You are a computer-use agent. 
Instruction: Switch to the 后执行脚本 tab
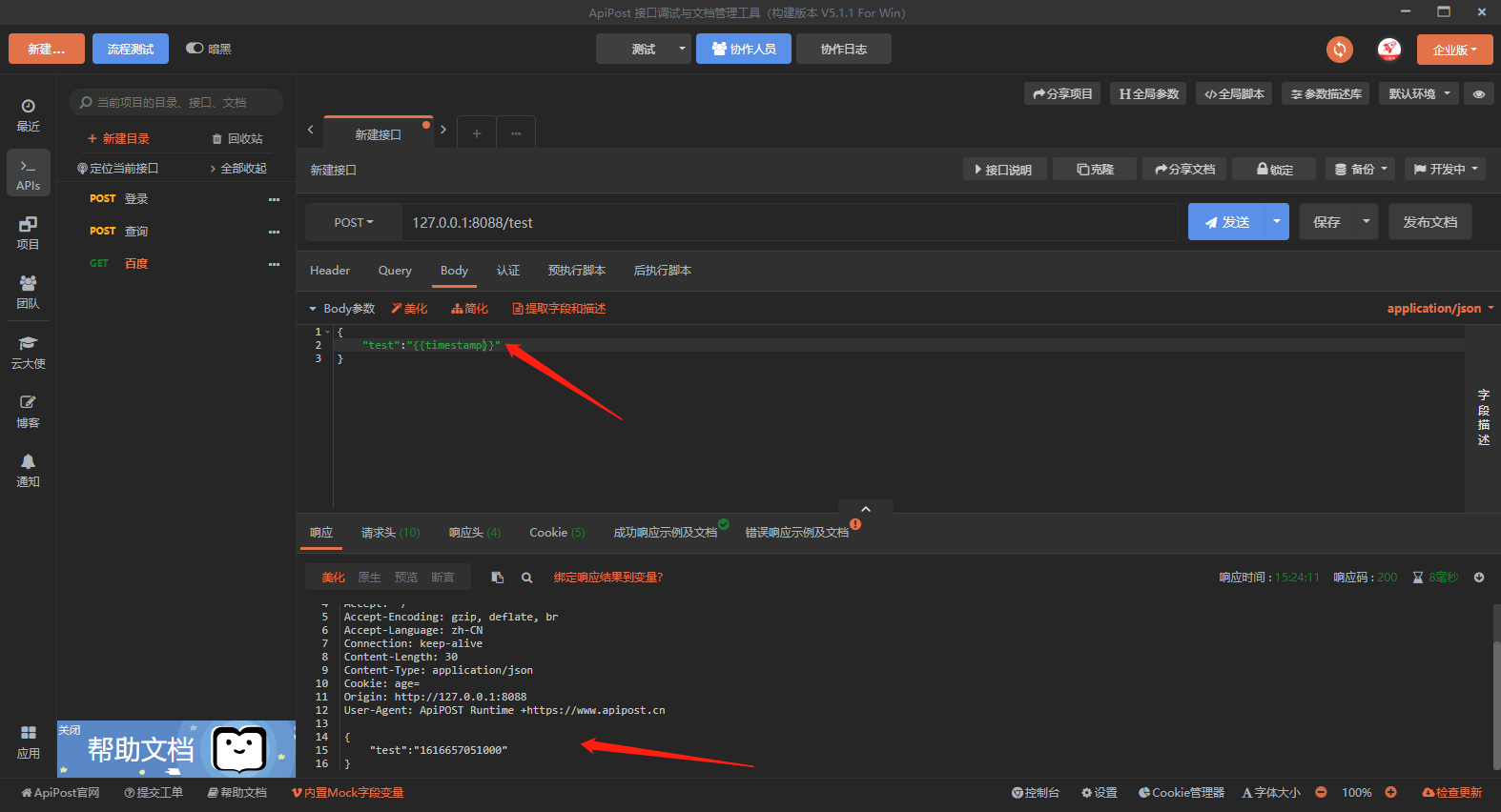point(663,271)
